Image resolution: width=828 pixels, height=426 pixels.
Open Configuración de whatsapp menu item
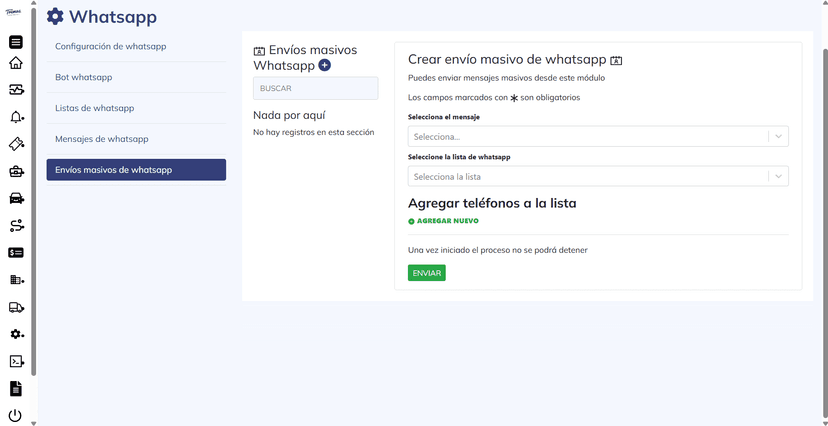point(136,46)
